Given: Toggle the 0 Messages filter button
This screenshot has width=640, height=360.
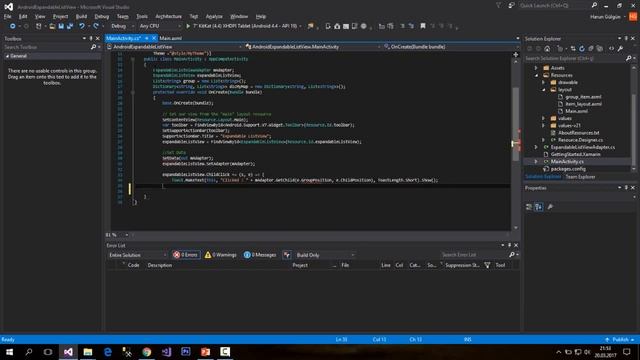Looking at the screenshot, I should [260, 255].
